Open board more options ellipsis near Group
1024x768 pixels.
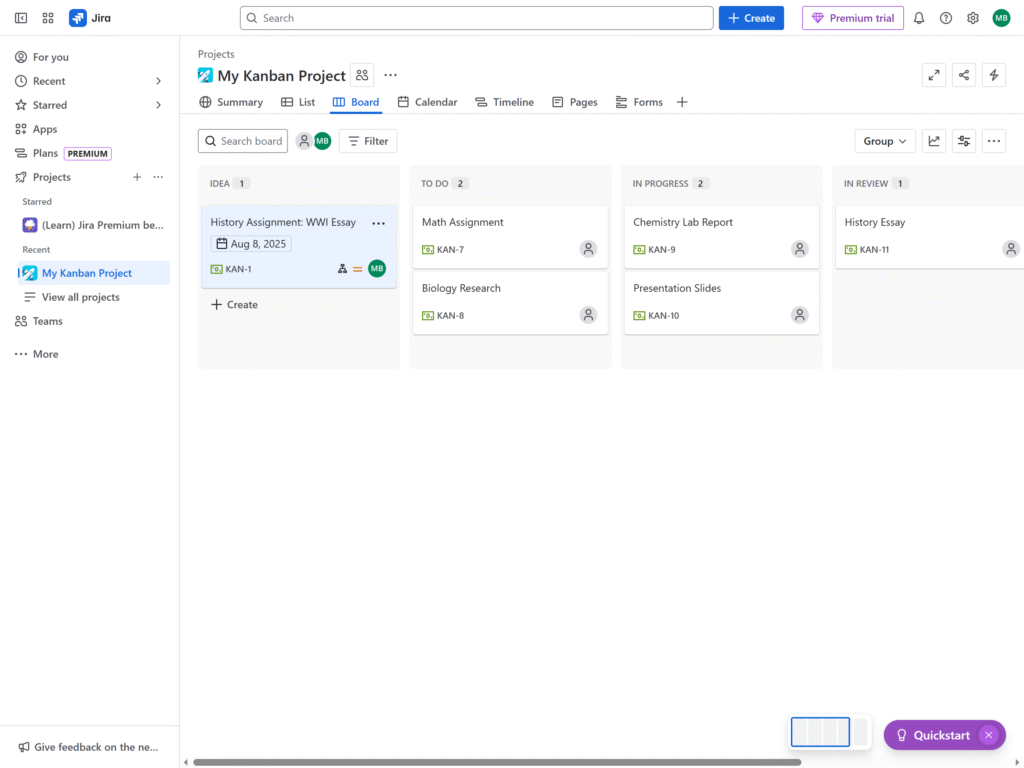pyautogui.click(x=994, y=141)
